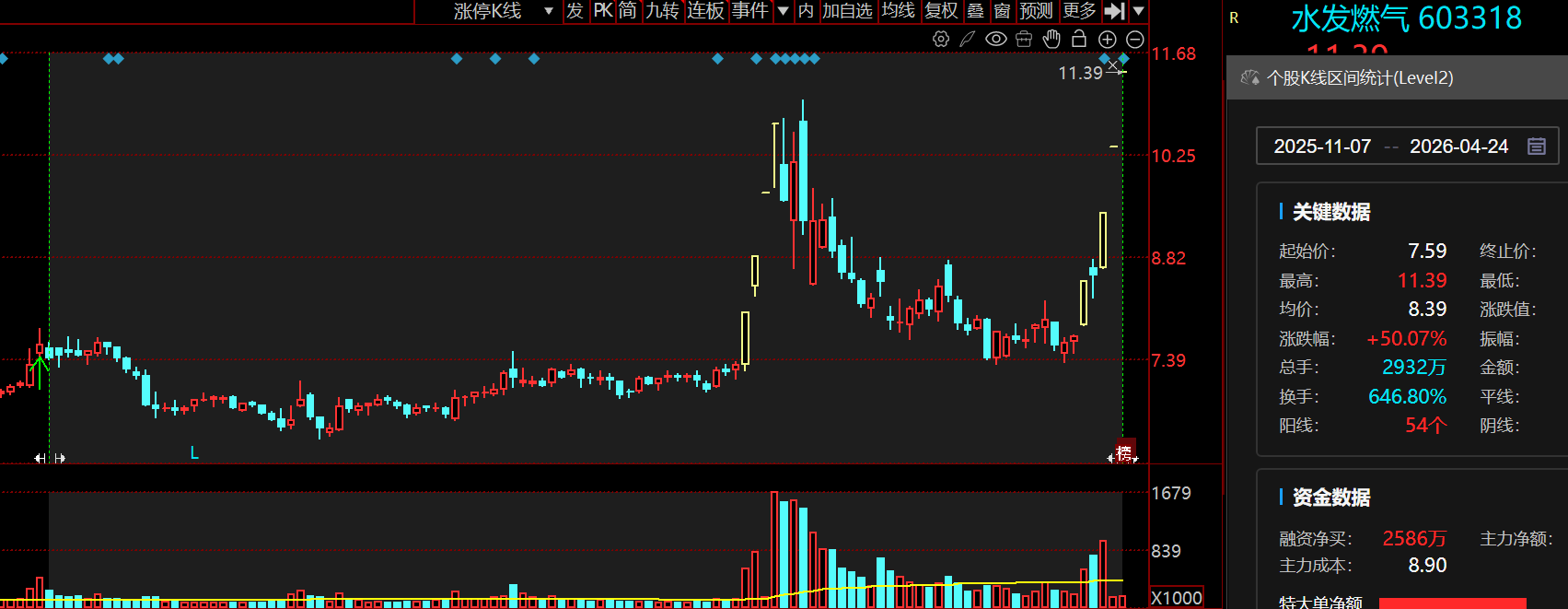Open the date range calendar icon
Screen dimensions: 1568x609
coord(1537,146)
